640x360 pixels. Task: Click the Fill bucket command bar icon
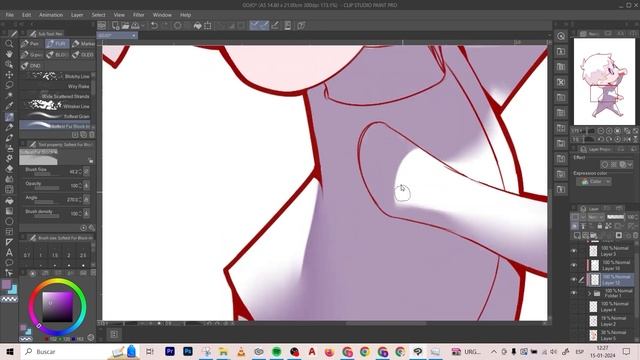click(x=198, y=26)
